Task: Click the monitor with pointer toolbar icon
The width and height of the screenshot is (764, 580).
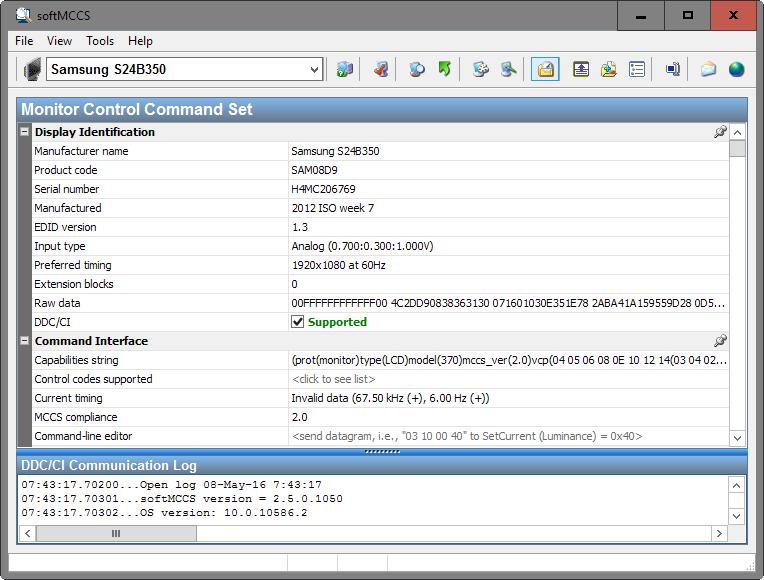Action: tap(508, 69)
